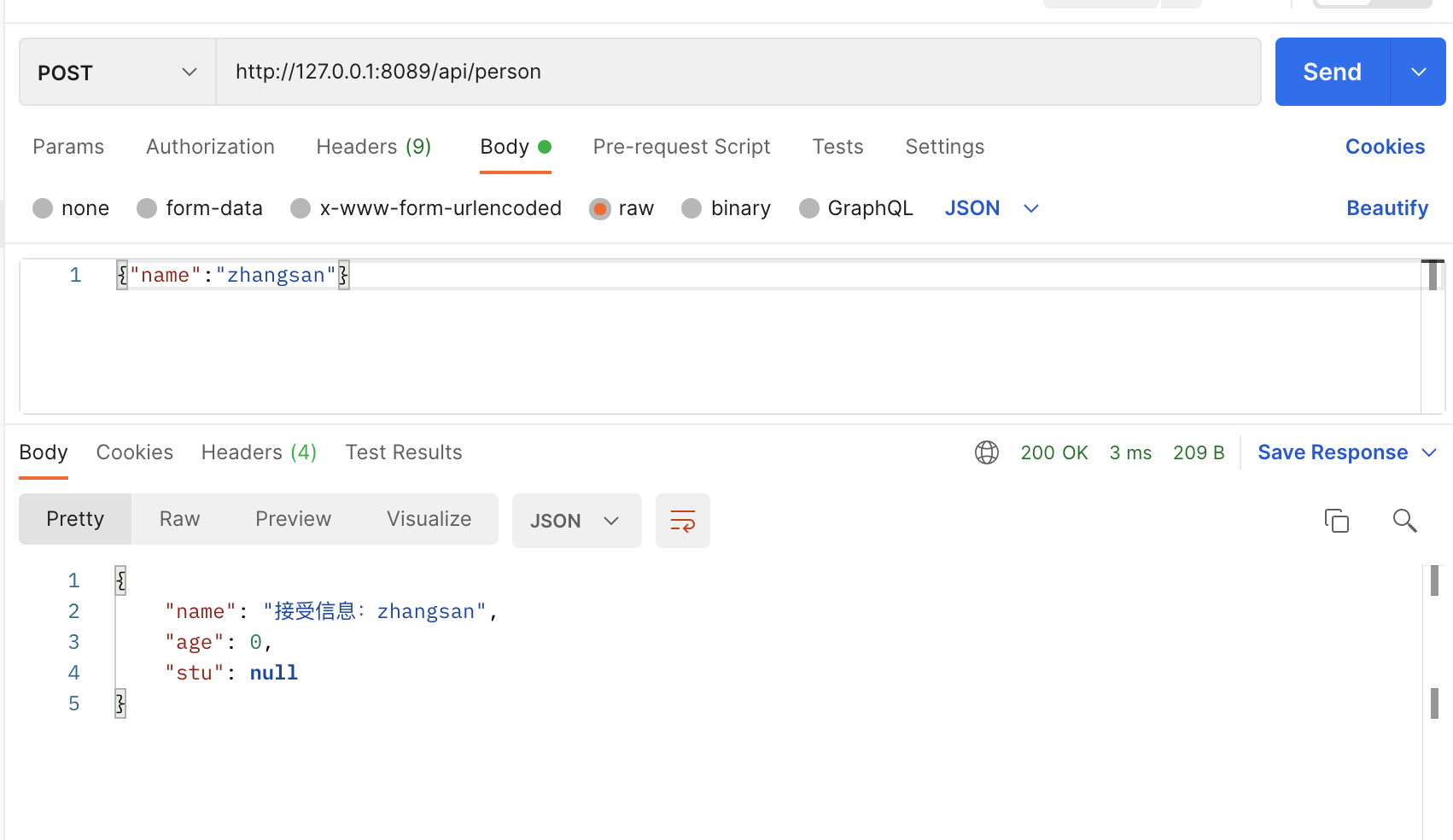The height and width of the screenshot is (840, 1453).
Task: Click the Beautify link
Action: pos(1386,208)
